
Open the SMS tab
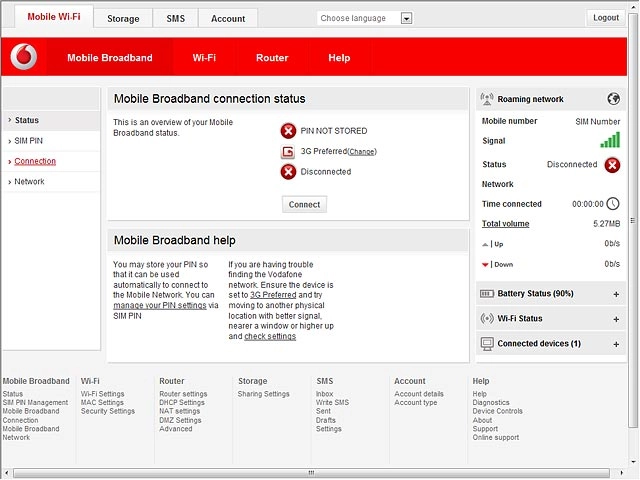[176, 19]
